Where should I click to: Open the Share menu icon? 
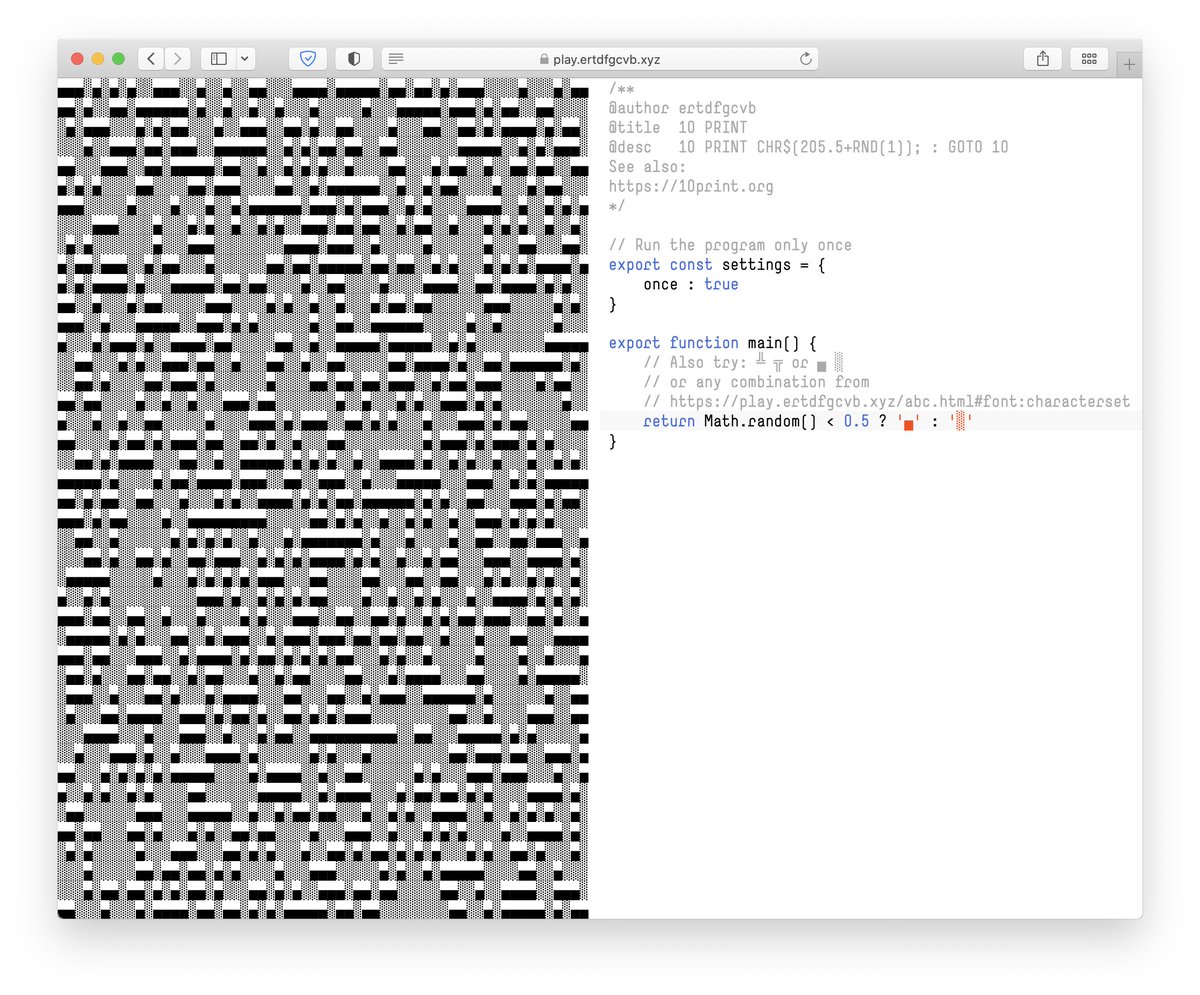(1043, 59)
